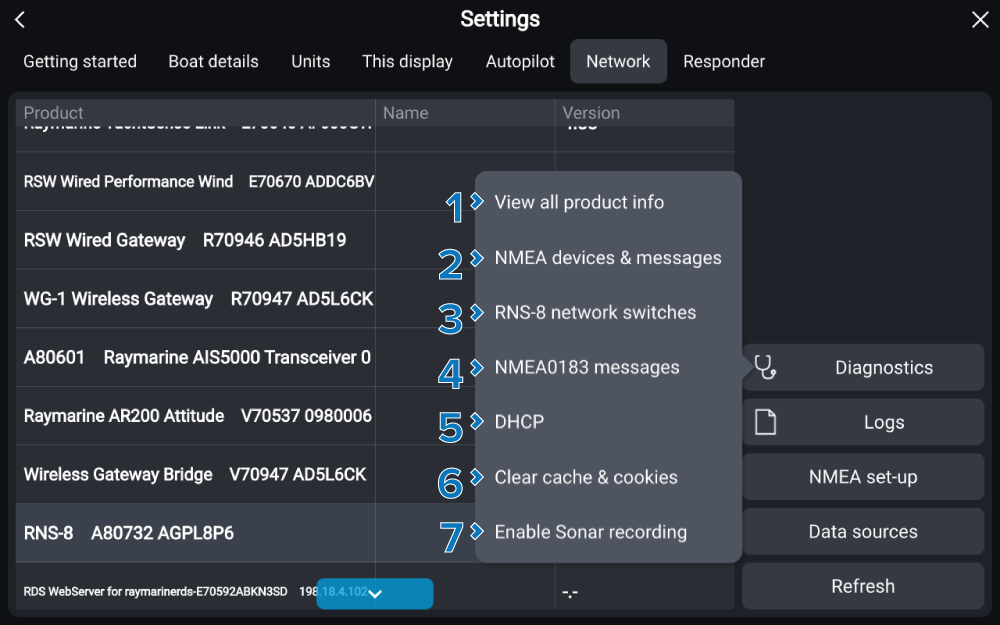Choose NMEA devices & messages option

click(607, 258)
